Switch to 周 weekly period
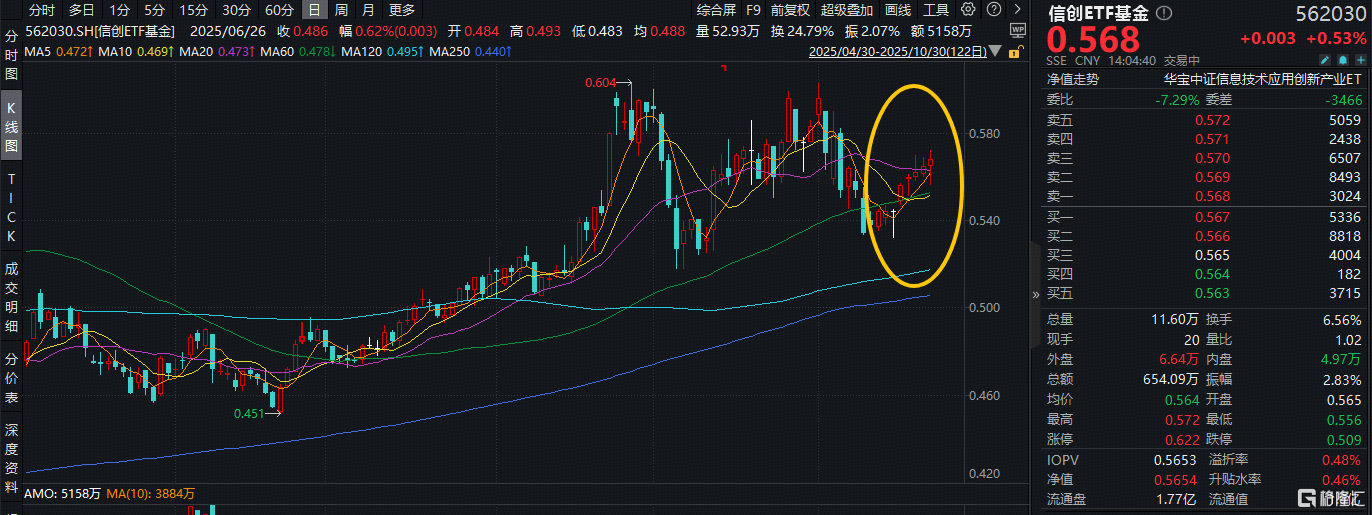Viewport: 1372px width, 515px height. pos(342,10)
